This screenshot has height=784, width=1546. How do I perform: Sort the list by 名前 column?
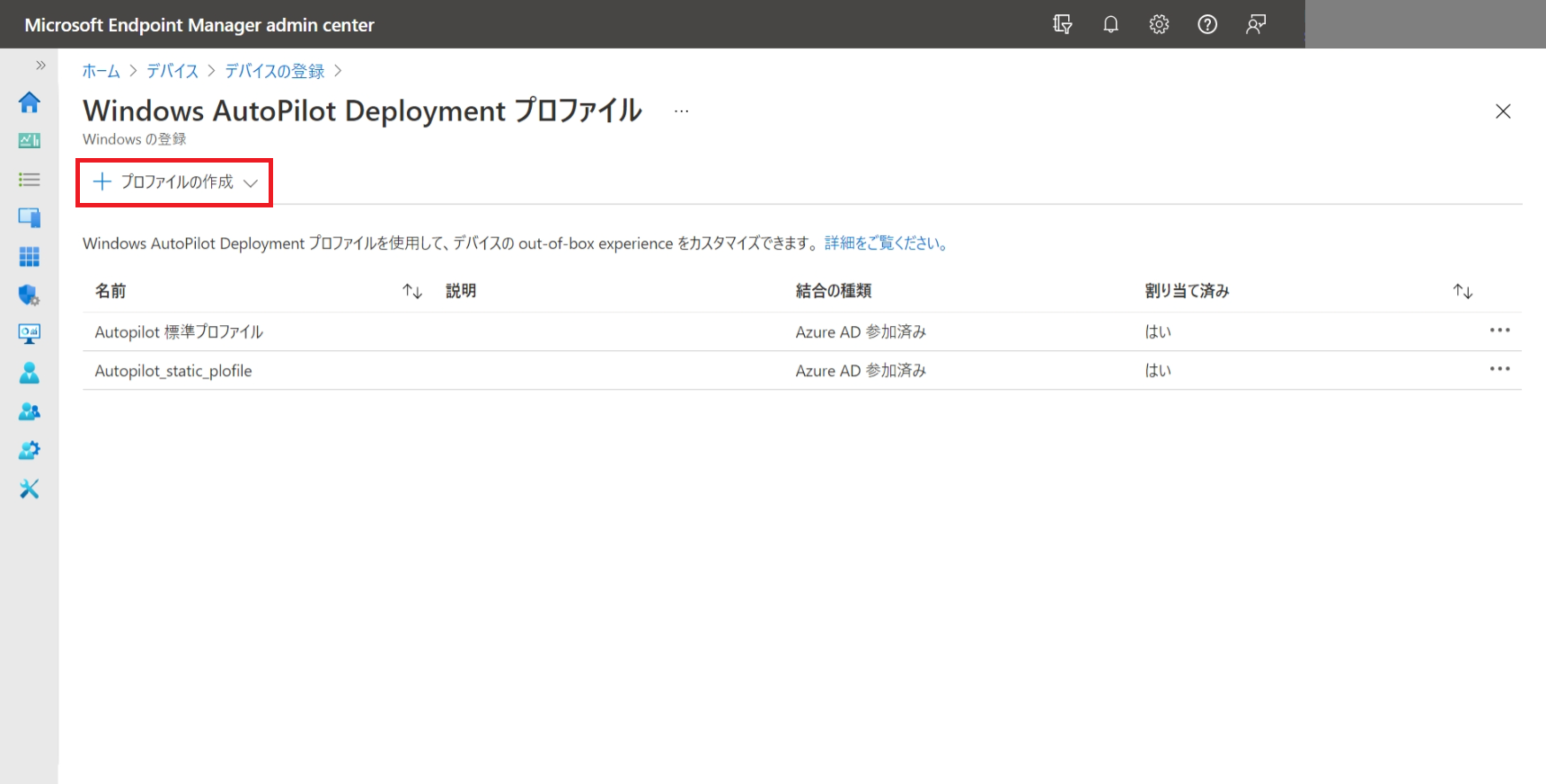point(412,291)
